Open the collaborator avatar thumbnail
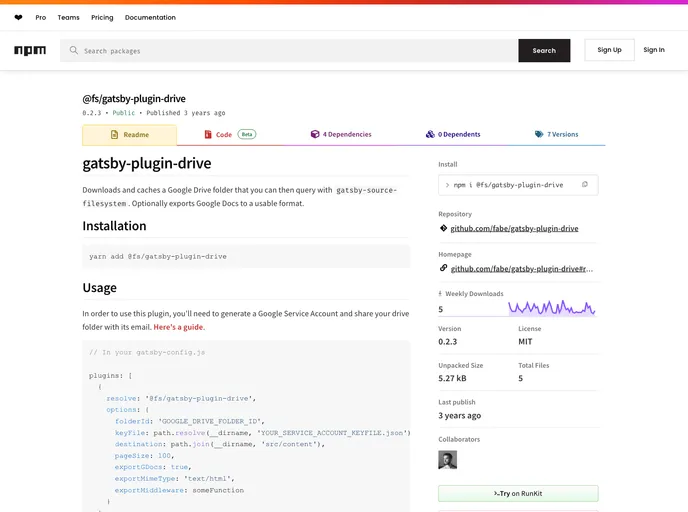Screen dimensions: 688x512 (448, 460)
